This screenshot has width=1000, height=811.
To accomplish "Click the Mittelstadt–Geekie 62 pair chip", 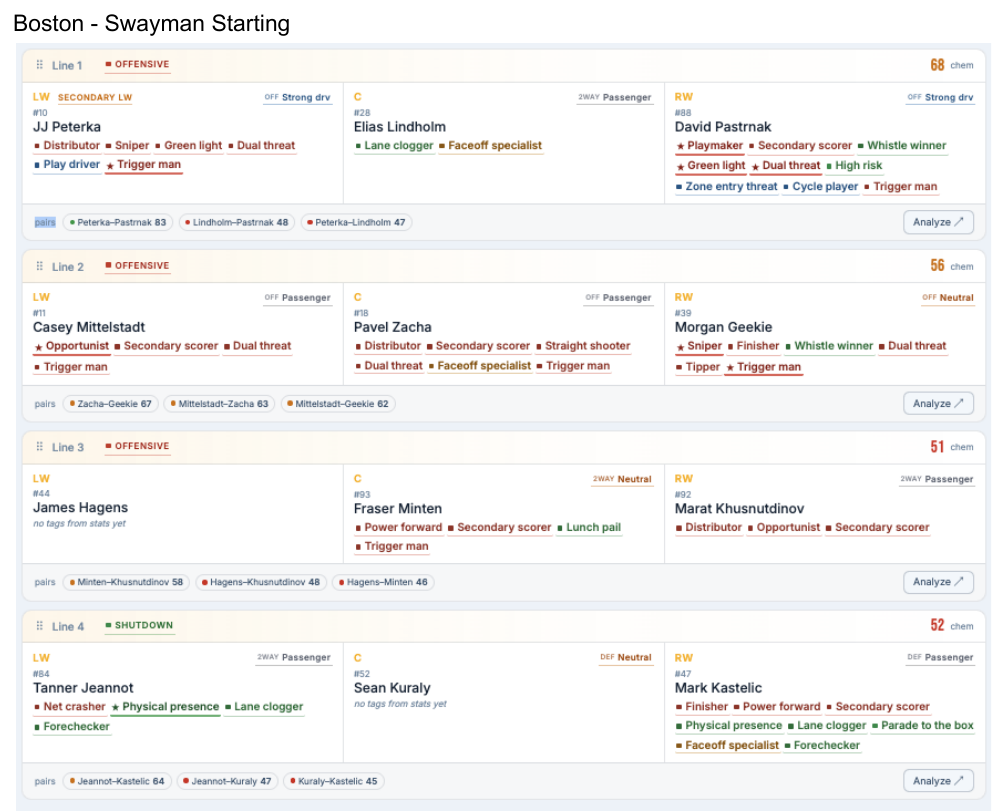I will click(338, 404).
